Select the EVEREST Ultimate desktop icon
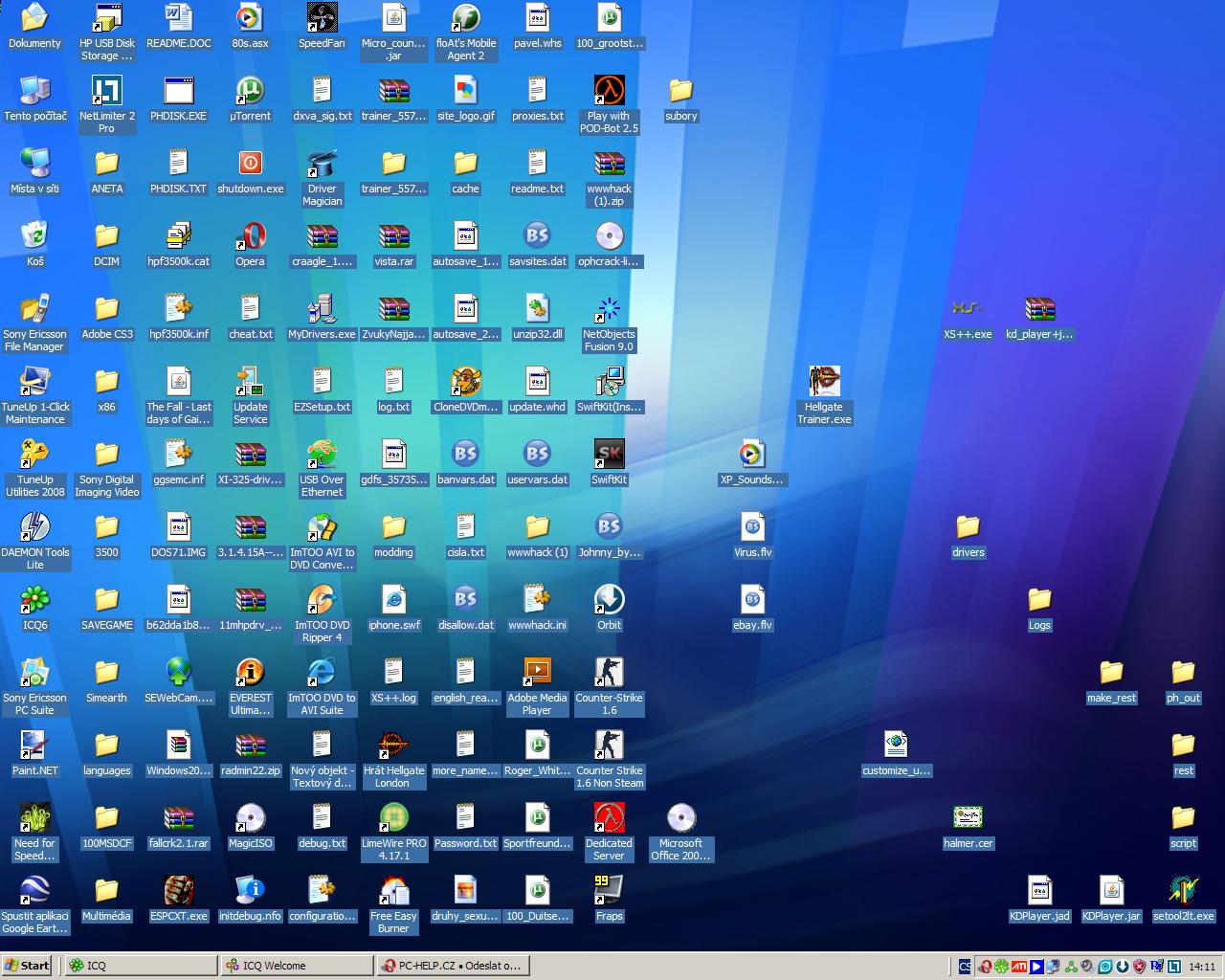 [250, 674]
